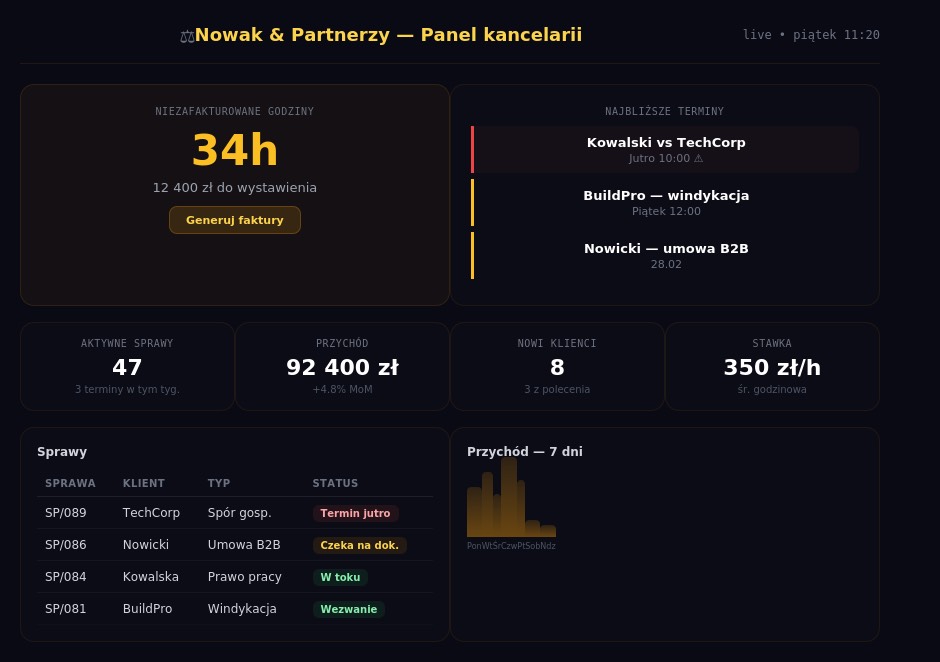Sort cases by the STATUS column header
This screenshot has height=662, width=940.
(335, 483)
